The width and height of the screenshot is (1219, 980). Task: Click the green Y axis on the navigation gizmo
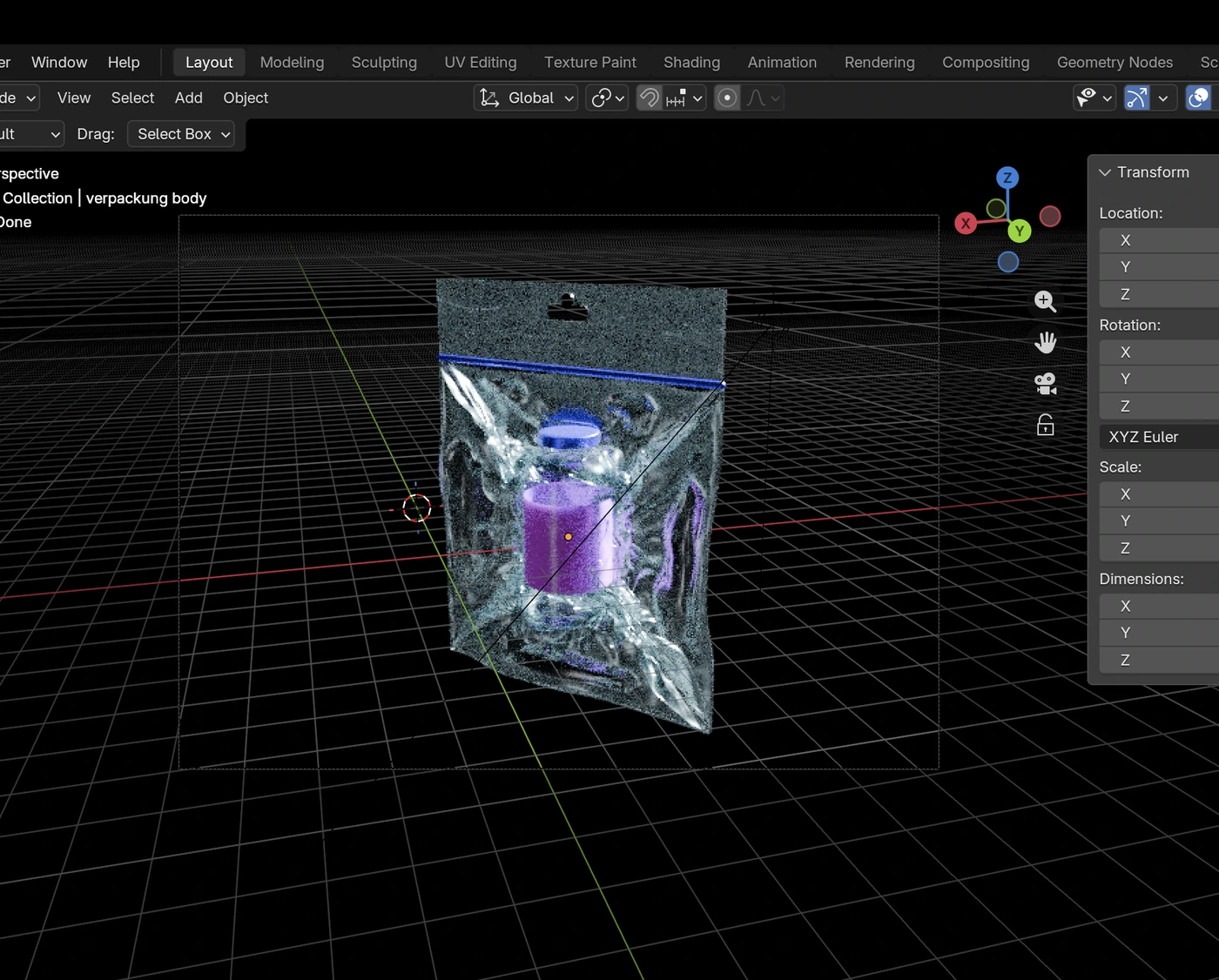coord(1020,231)
